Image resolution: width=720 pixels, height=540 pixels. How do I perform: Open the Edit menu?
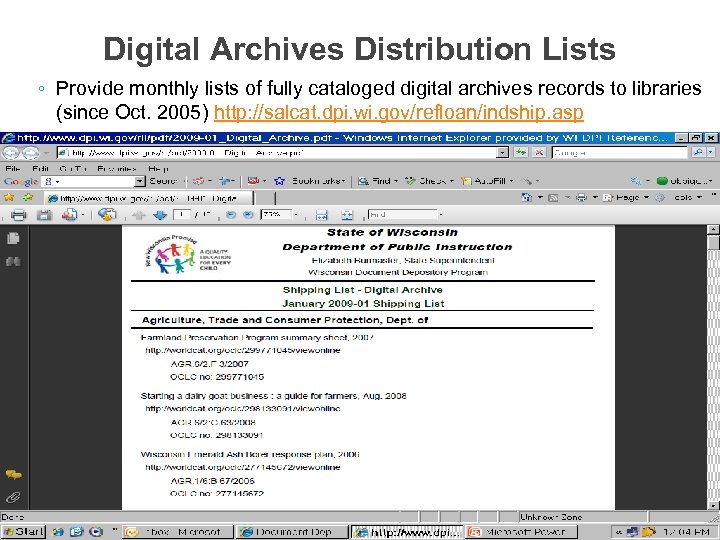coord(40,169)
